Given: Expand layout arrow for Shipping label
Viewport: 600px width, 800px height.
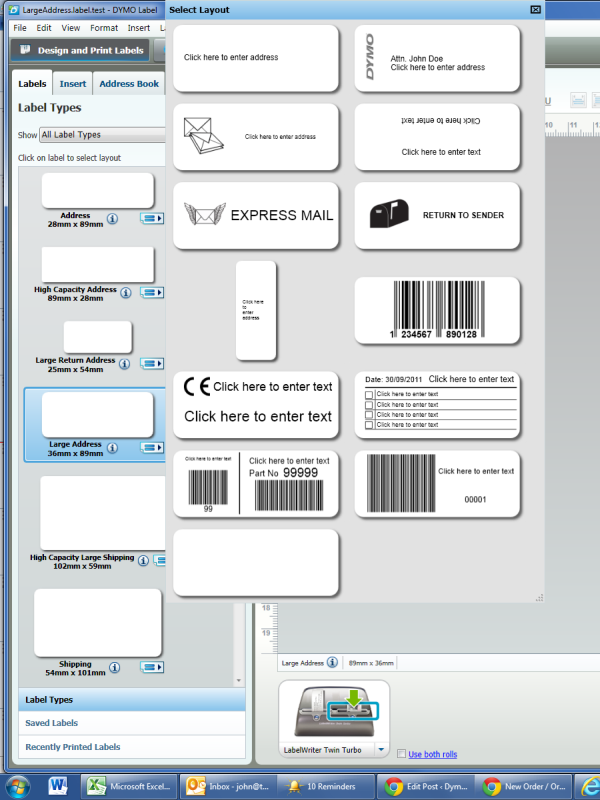Looking at the screenshot, I should pyautogui.click(x=152, y=667).
